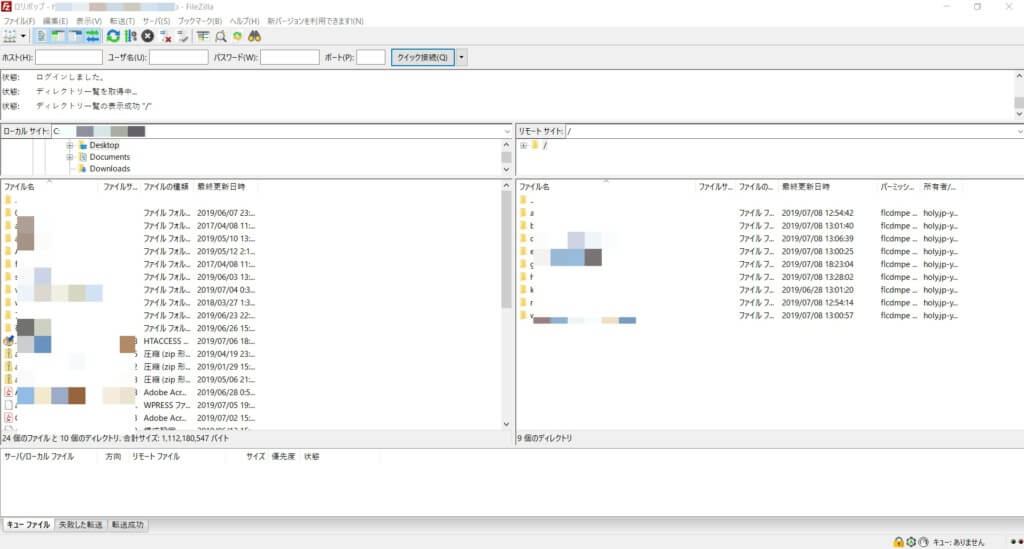Viewport: 1024px width, 549px height.
Task: Toggle the message log display
Action: [x=41, y=36]
